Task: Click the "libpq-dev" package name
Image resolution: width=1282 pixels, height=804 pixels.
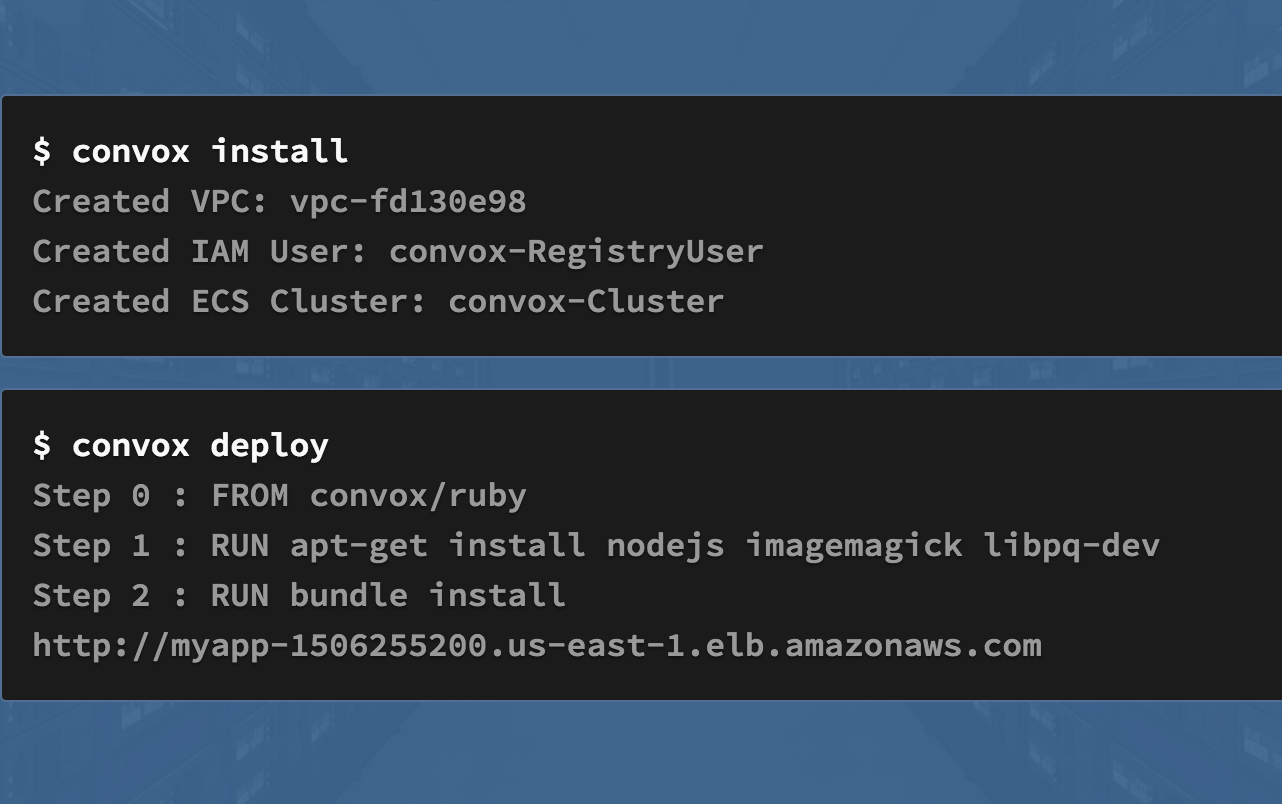Action: click(1071, 545)
